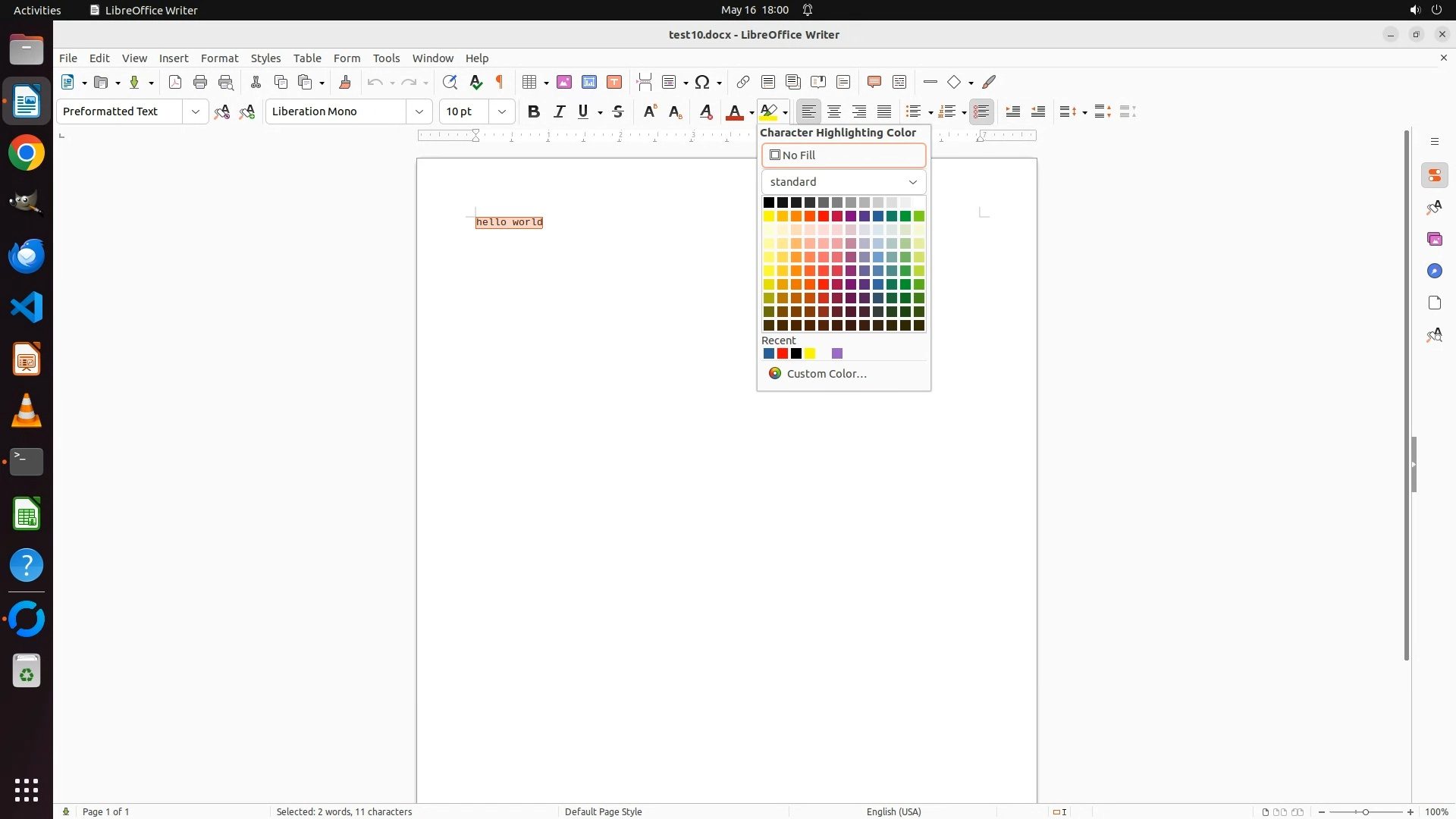Viewport: 1456px width, 819px height.
Task: Enable Center alignment
Action: (x=834, y=111)
